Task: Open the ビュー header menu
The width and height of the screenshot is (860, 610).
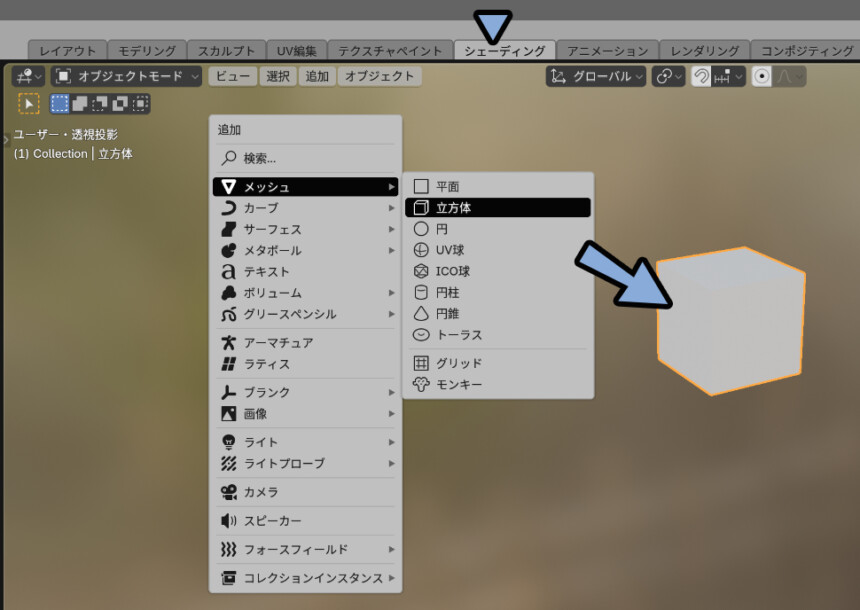Action: pos(233,76)
